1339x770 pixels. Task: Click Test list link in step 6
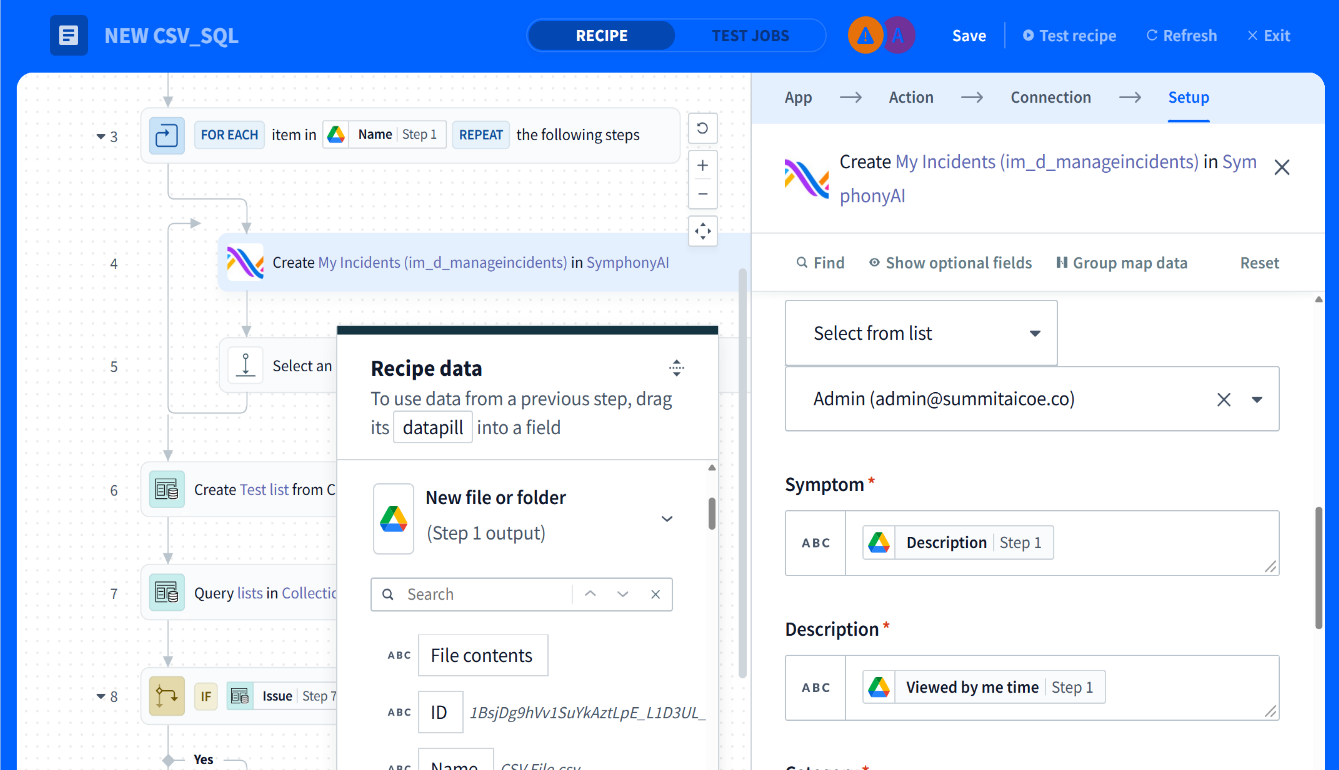coord(264,490)
